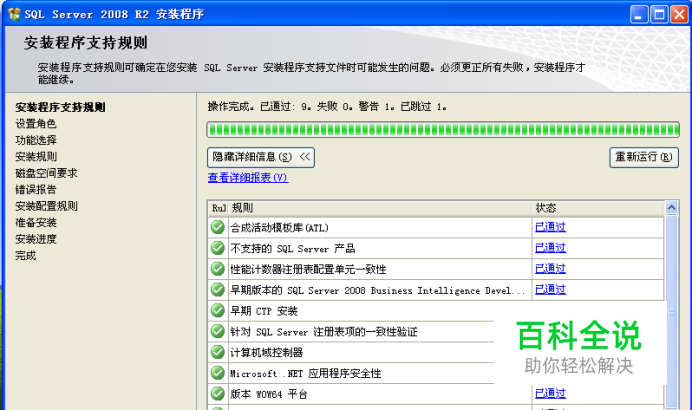
Task: Click the rules list vertical scrollbar thumb
Action: [x=672, y=312]
